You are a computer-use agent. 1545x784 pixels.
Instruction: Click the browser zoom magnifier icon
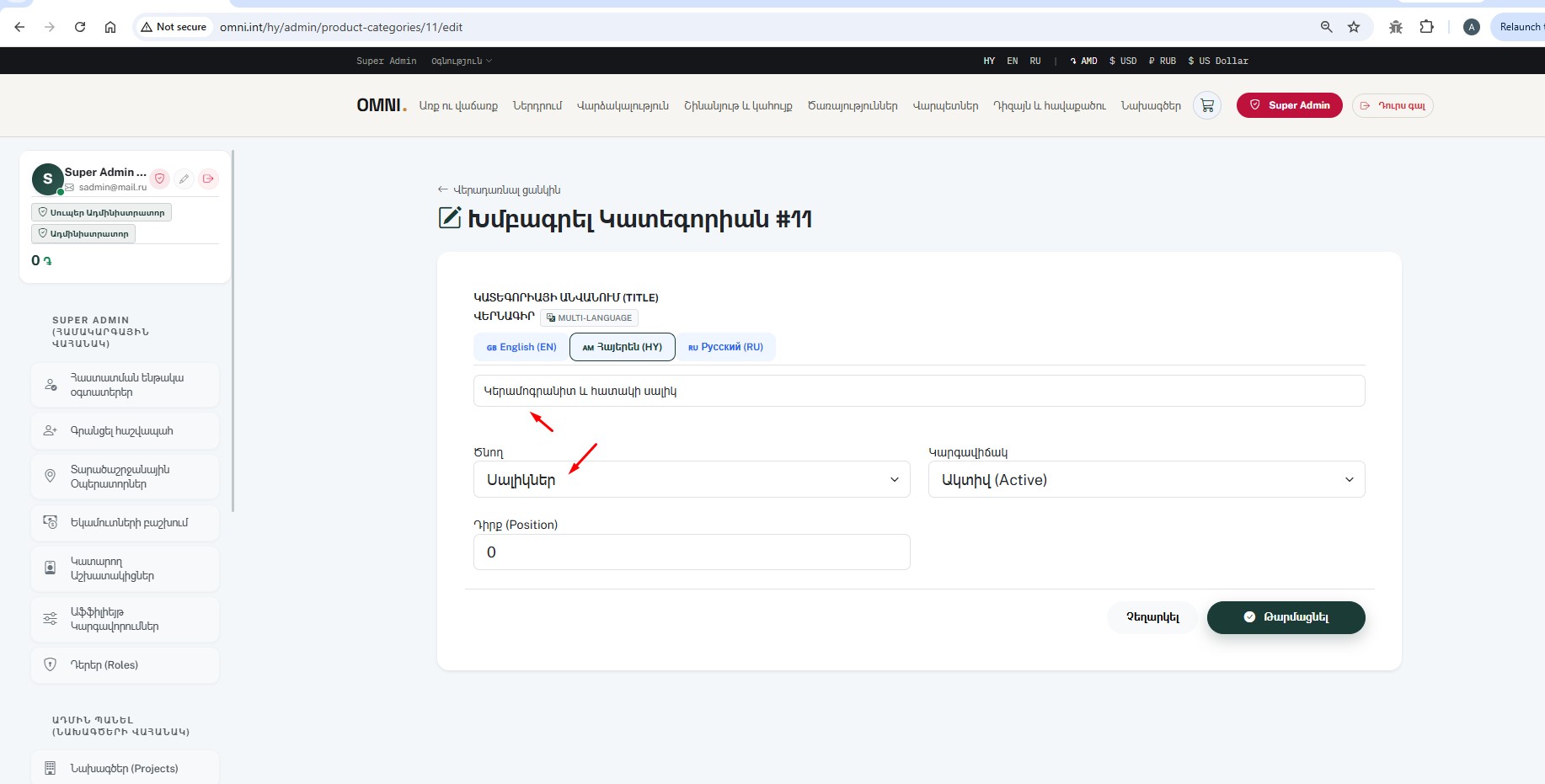coord(1327,27)
